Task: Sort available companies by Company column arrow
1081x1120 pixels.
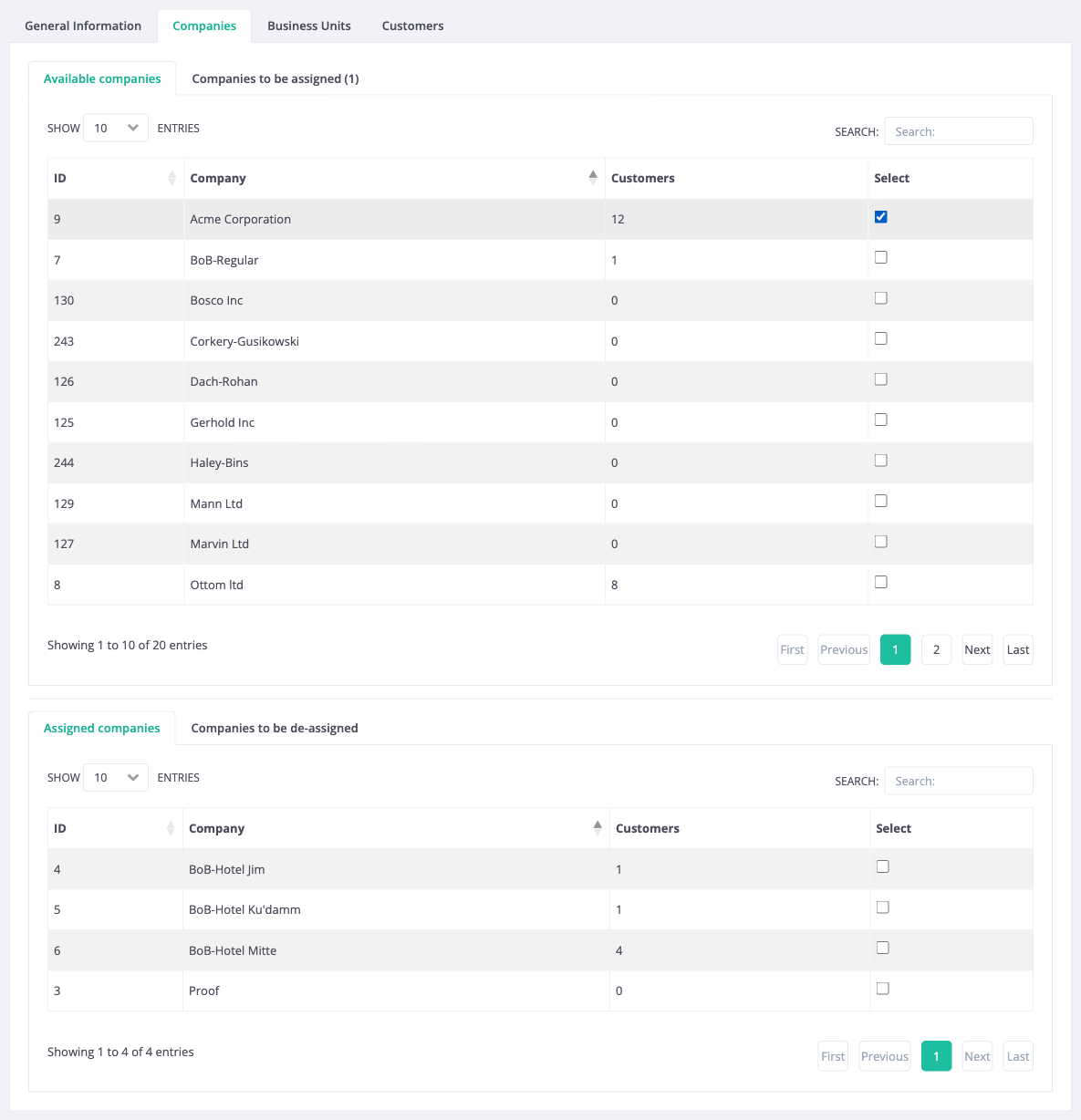Action: (x=593, y=178)
